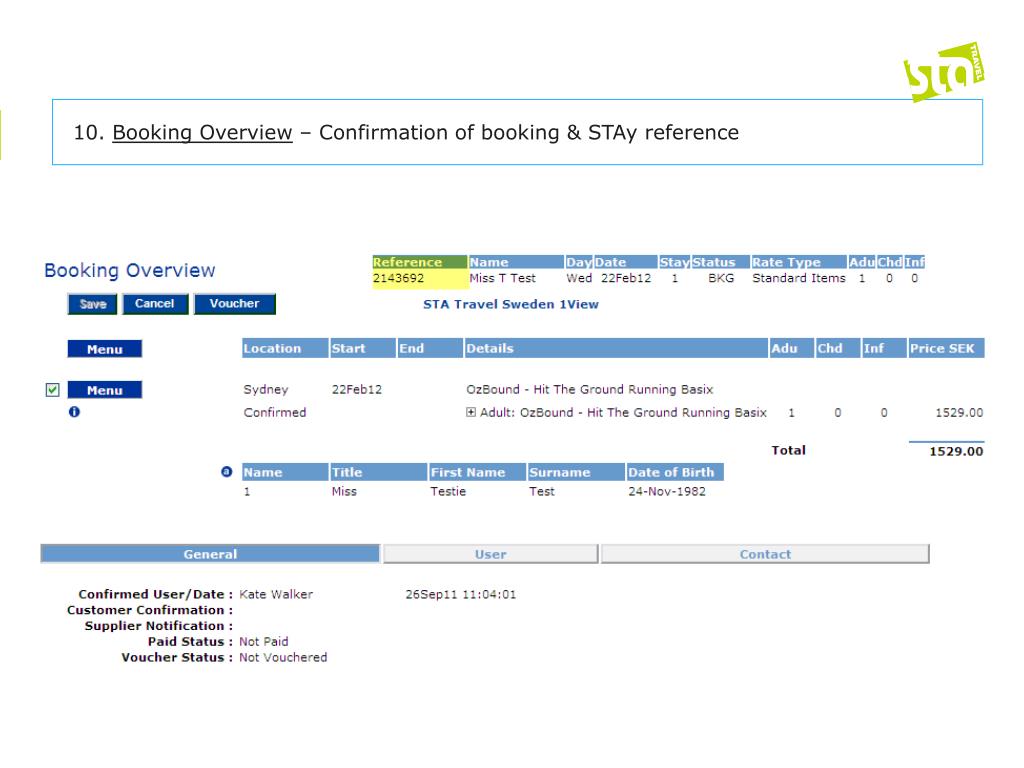Open the top Menu button above the checkbox
Image resolution: width=1024 pixels, height=768 pixels.
coord(104,349)
